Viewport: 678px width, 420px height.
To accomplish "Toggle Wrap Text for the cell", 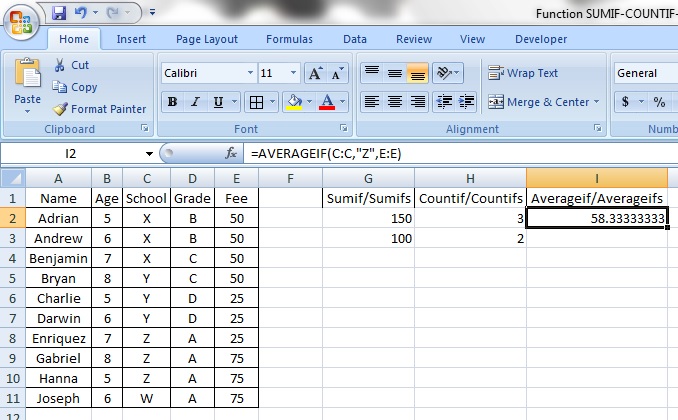I will (x=522, y=73).
